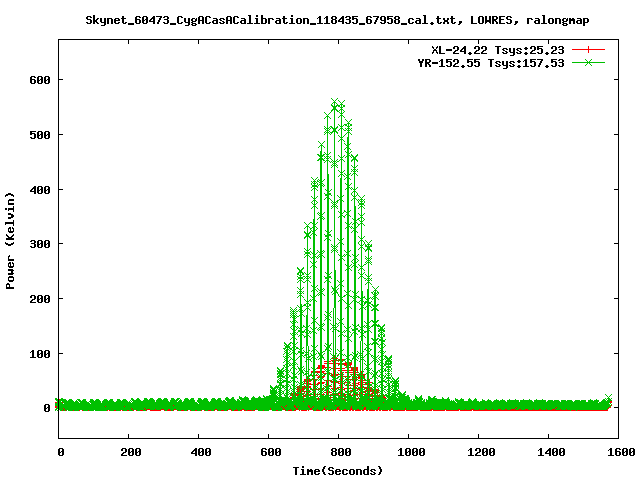Click the 1400 tick label on the time axis
Screen dimensions: 640x480
tap(551, 452)
